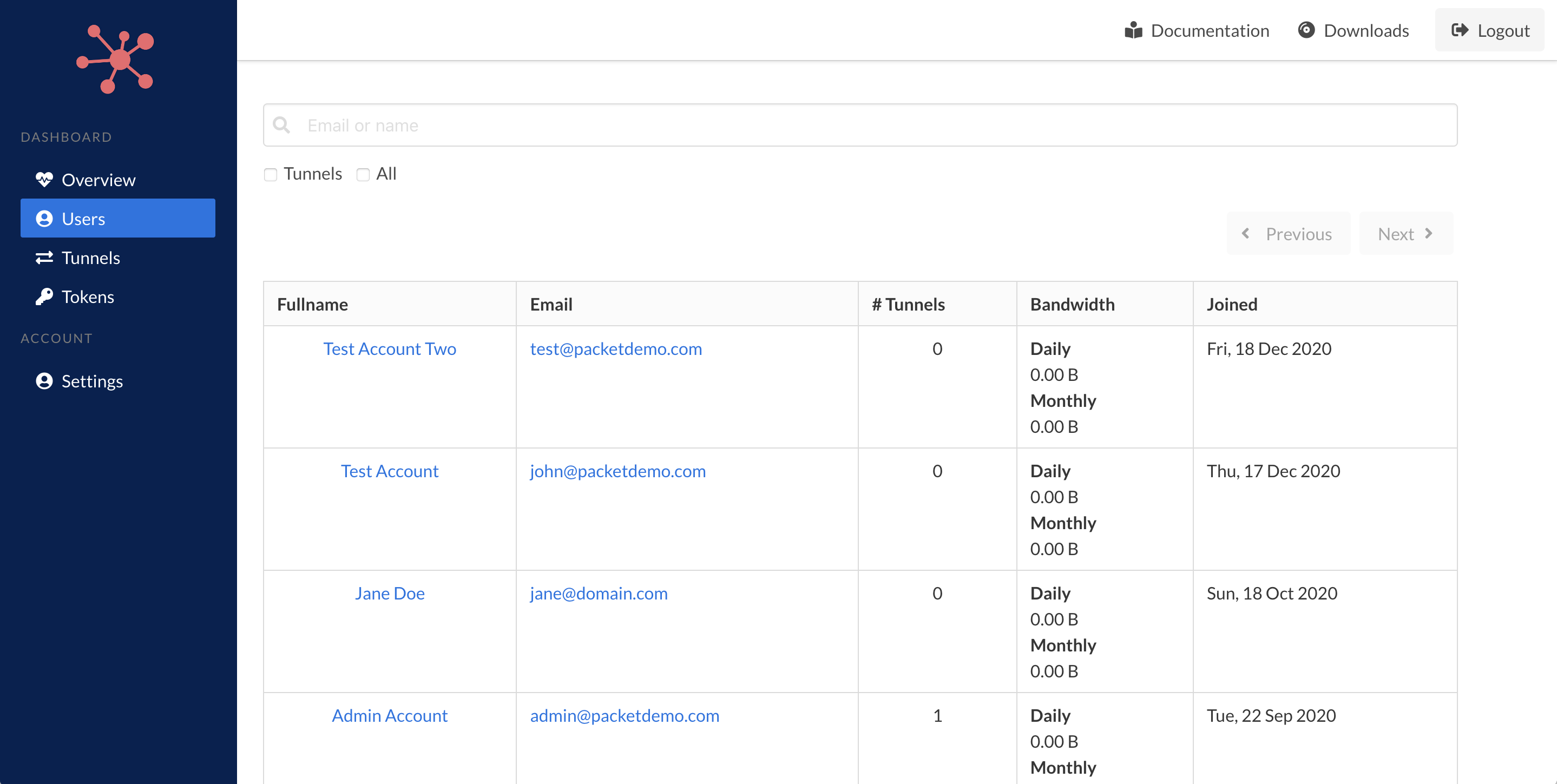Click the Fri, 18 Dec 2020 joined date
Viewport: 1557px width, 784px height.
(x=1269, y=349)
